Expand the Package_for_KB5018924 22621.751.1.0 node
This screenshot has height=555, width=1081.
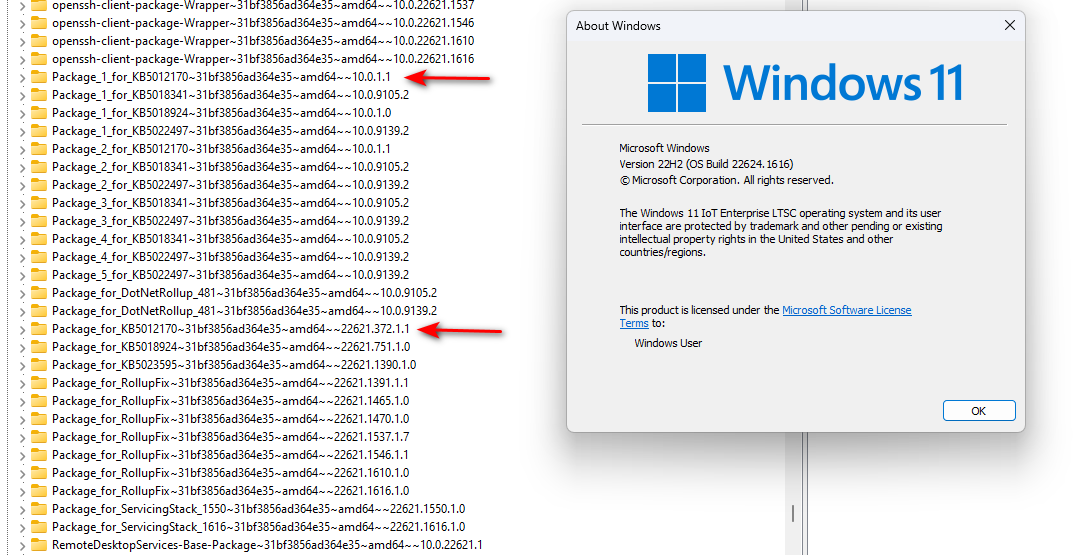click(x=22, y=347)
